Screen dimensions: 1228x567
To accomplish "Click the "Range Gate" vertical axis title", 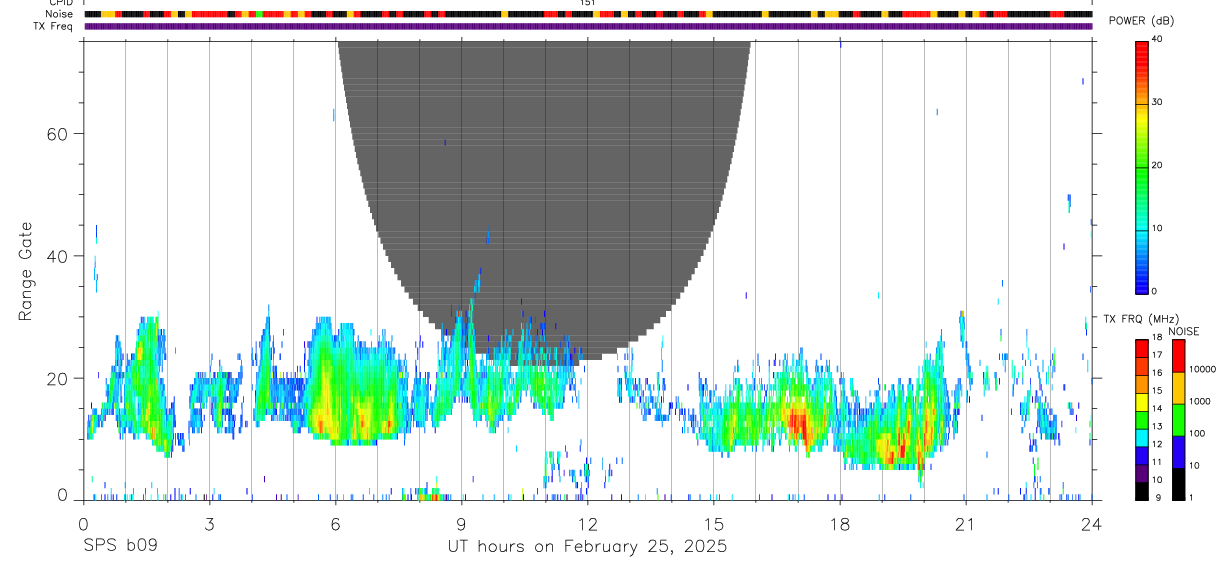I will [x=26, y=271].
